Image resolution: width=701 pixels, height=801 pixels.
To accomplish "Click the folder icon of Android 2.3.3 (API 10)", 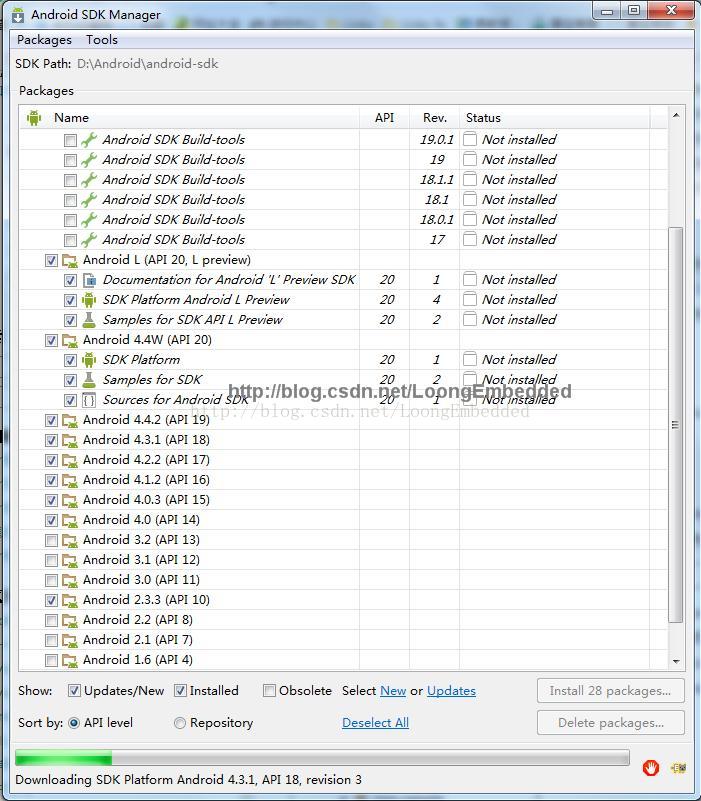I will 69,600.
